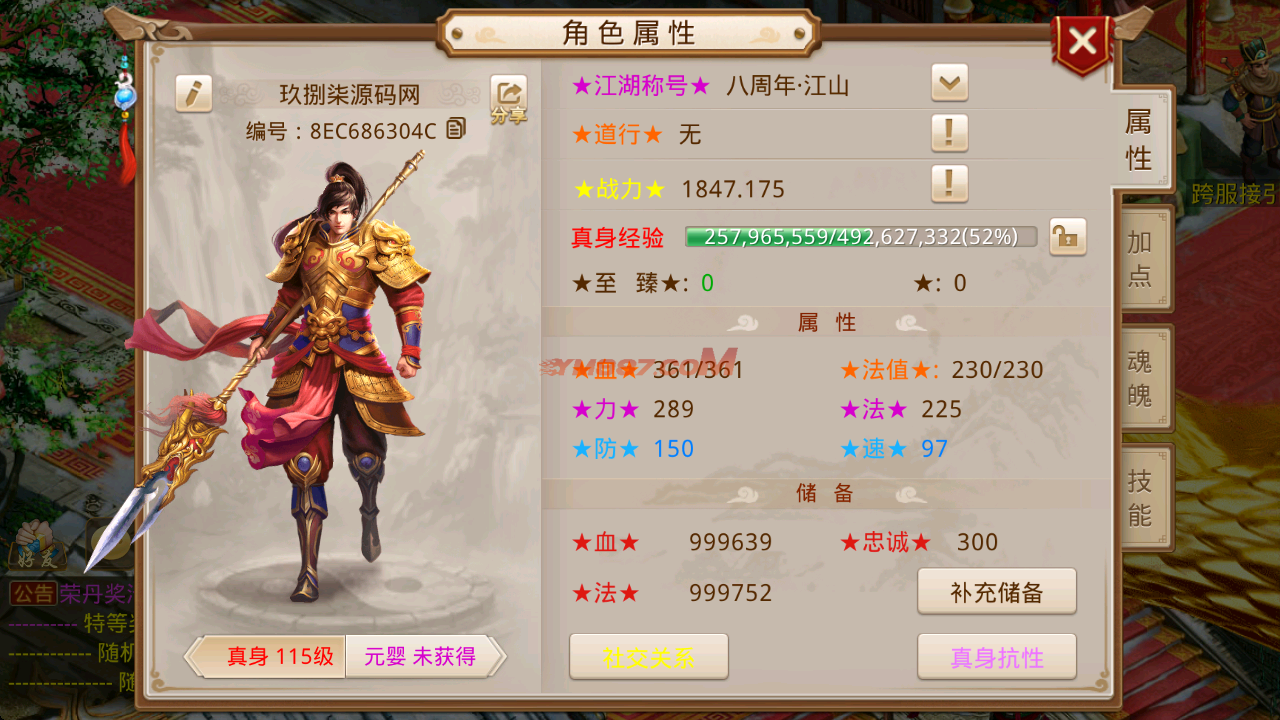Screen dimensions: 1280x720
Task: Open the 魂魄 side tab
Action: [x=1142, y=378]
